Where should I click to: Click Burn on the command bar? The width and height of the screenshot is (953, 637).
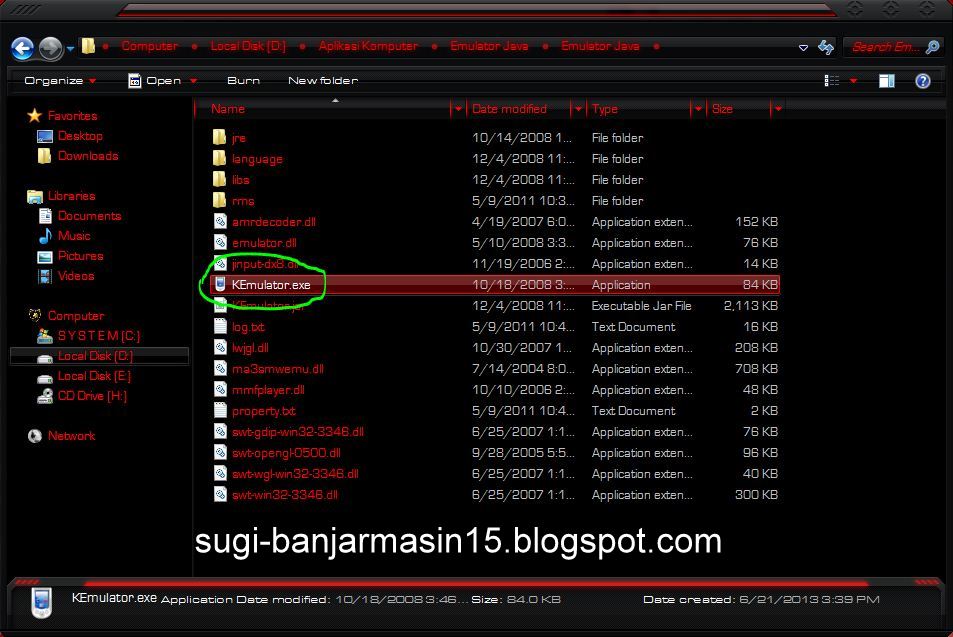(243, 80)
